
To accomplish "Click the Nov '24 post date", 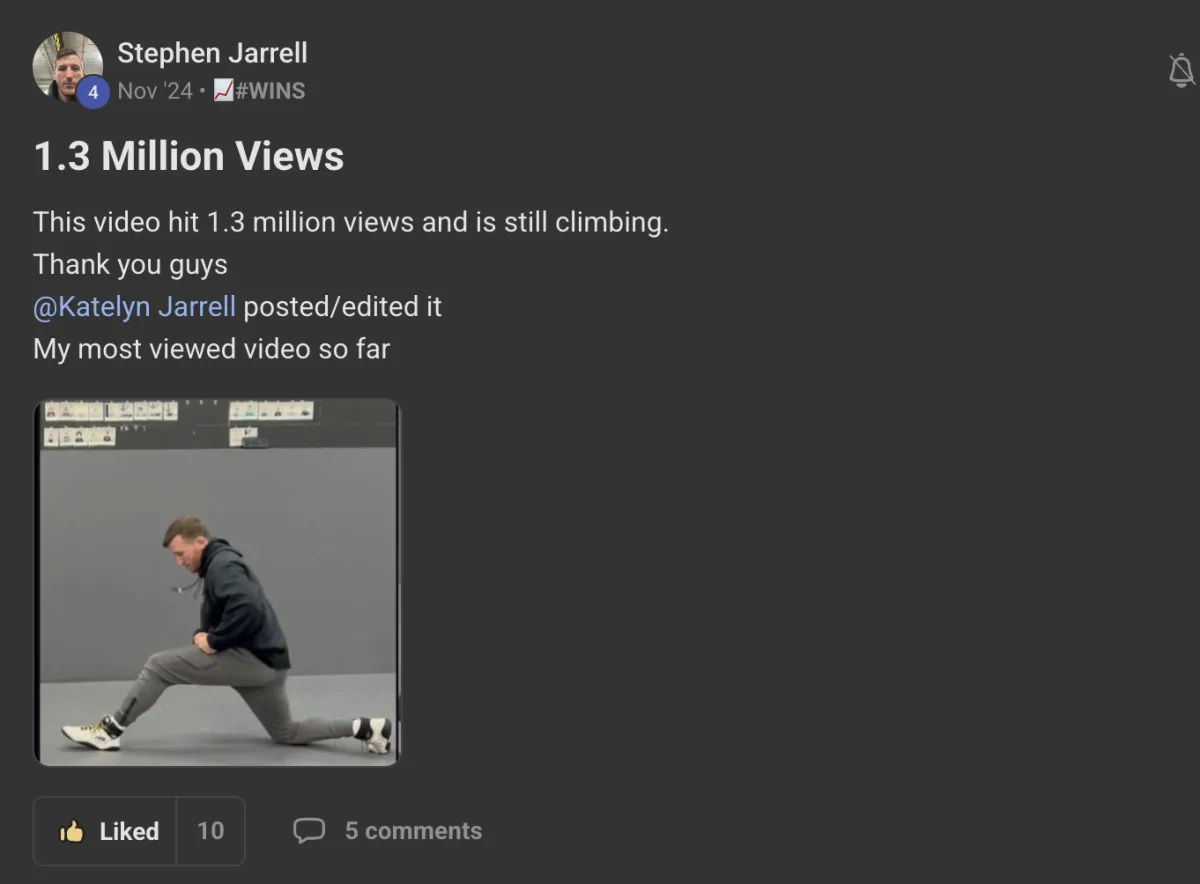I will [155, 91].
